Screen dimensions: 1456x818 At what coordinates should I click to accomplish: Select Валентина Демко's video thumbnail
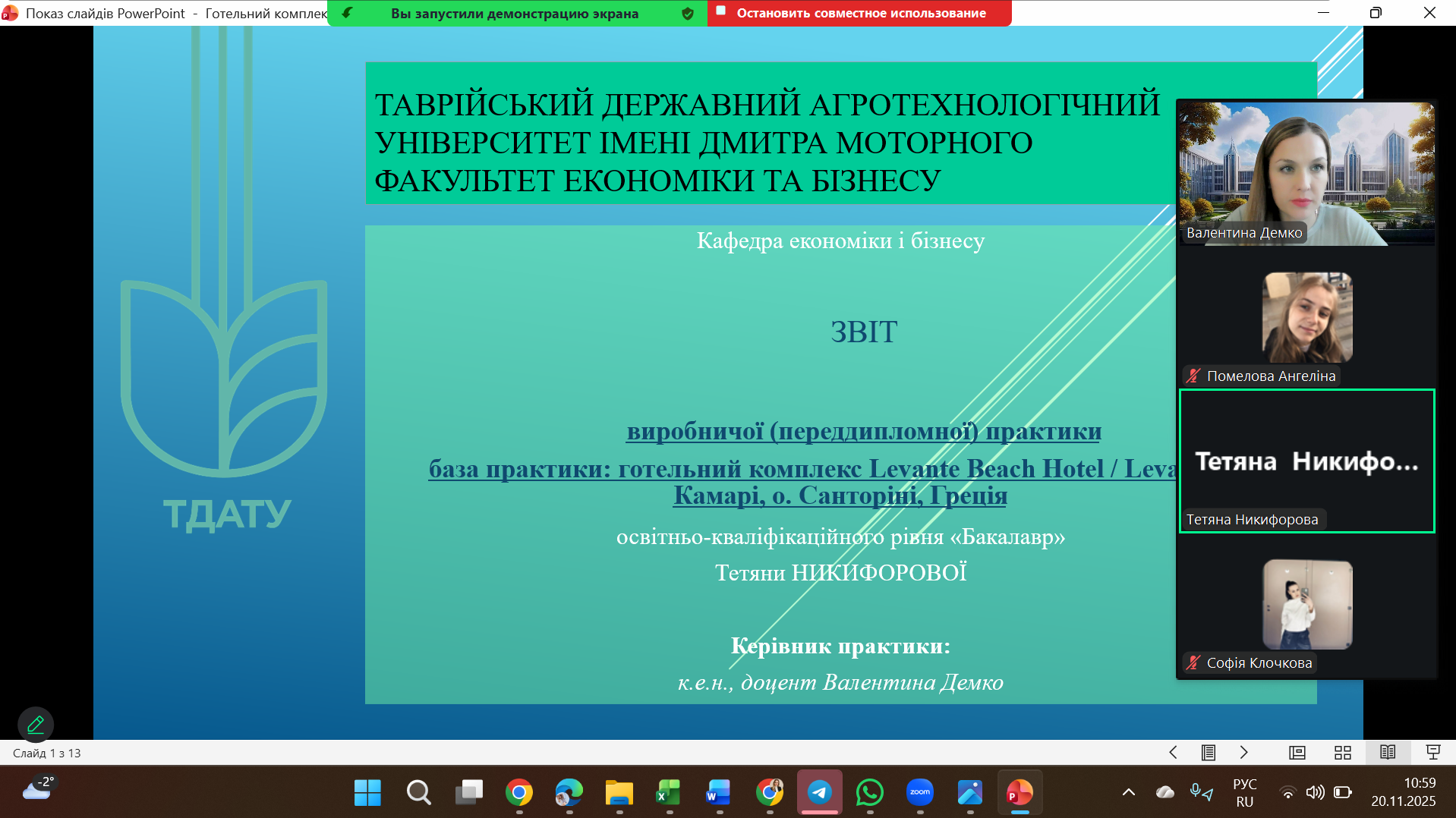tap(1306, 174)
